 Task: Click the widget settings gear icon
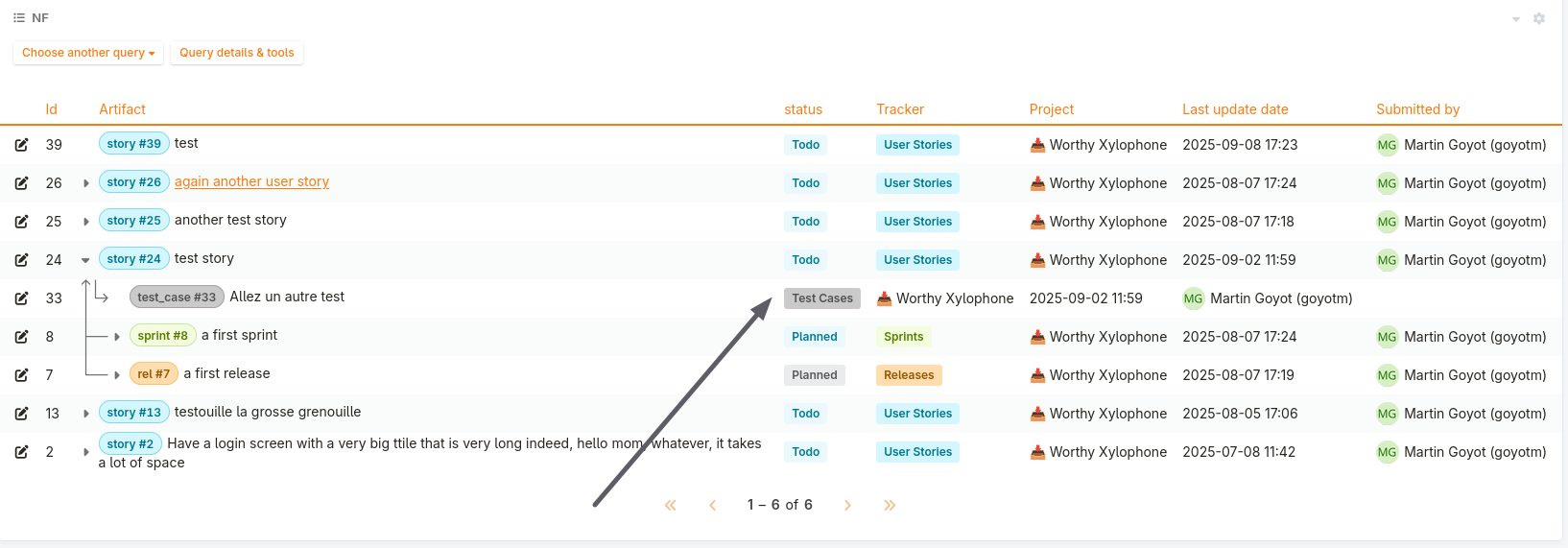click(1539, 18)
